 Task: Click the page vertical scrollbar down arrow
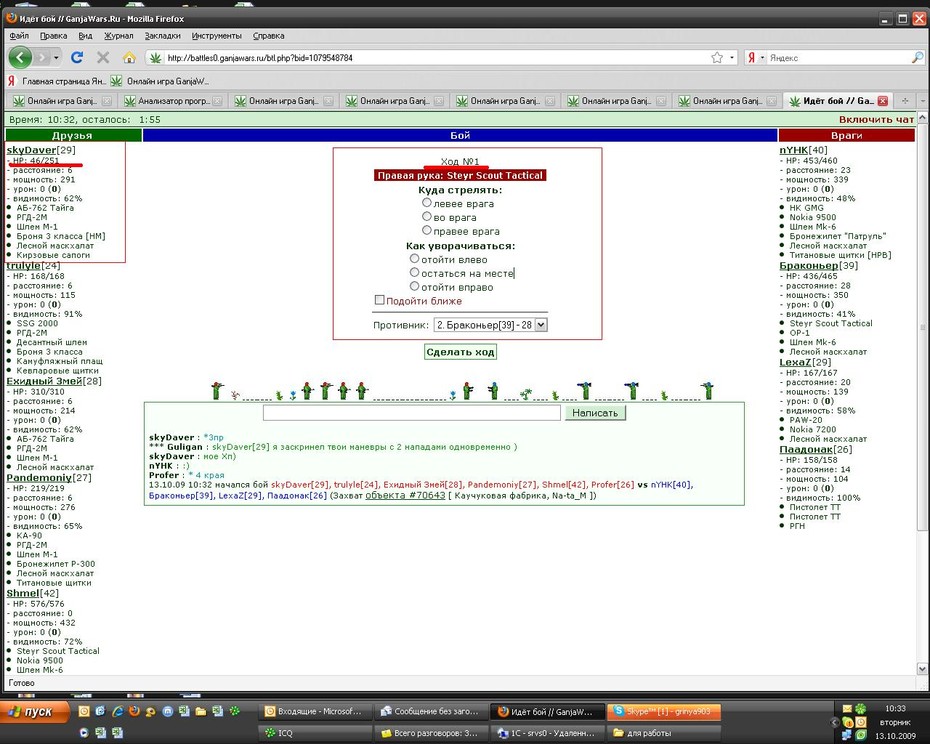click(922, 669)
